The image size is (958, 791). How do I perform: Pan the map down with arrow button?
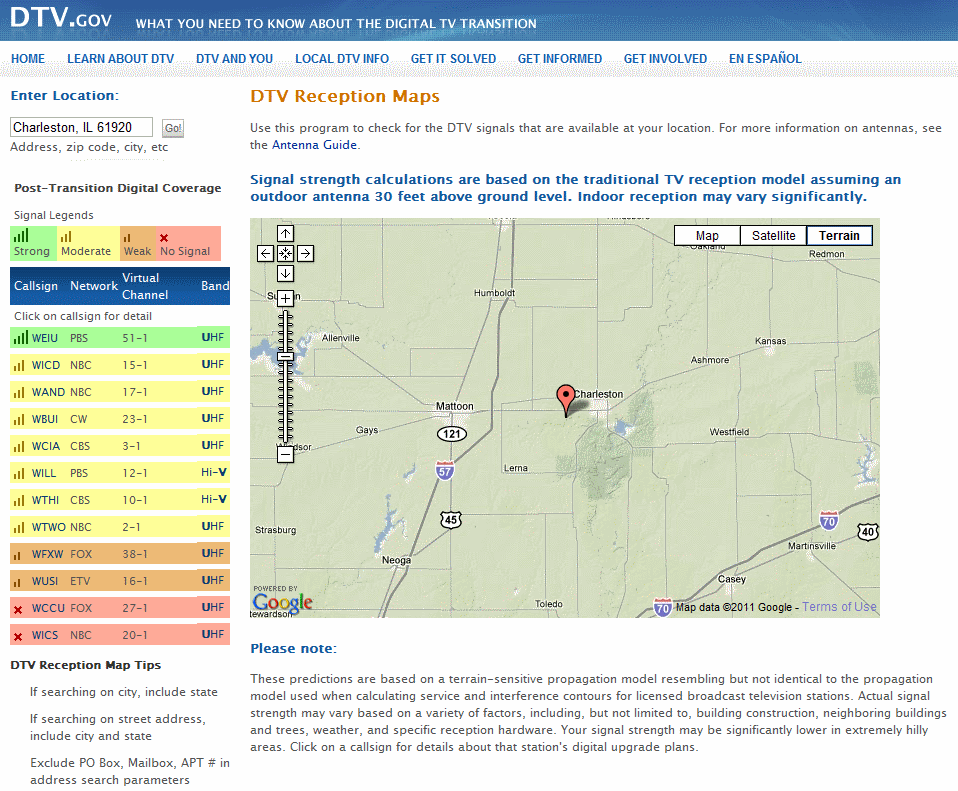click(x=285, y=274)
